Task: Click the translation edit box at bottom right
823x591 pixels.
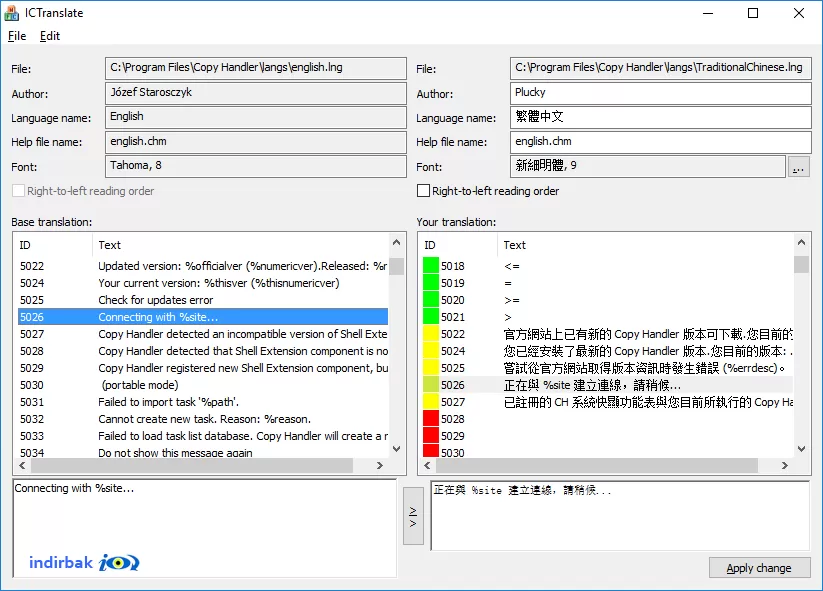Action: click(620, 516)
